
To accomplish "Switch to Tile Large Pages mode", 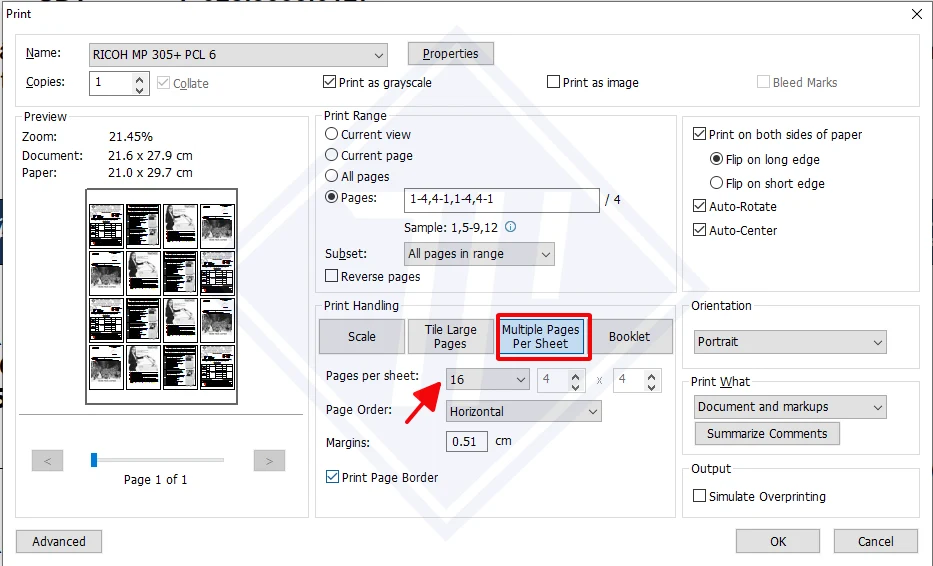I will pos(450,336).
